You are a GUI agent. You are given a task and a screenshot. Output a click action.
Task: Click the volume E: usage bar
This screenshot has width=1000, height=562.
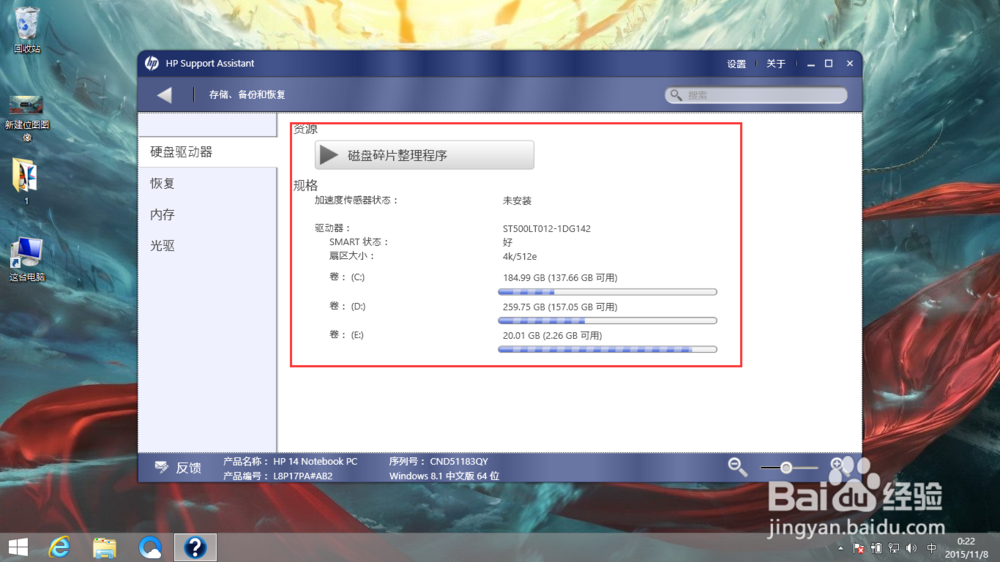607,349
